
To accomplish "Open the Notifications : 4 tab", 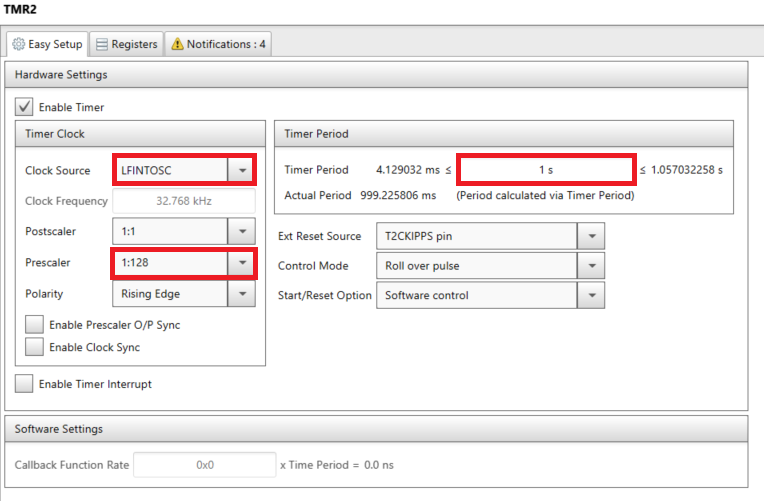I will (217, 44).
